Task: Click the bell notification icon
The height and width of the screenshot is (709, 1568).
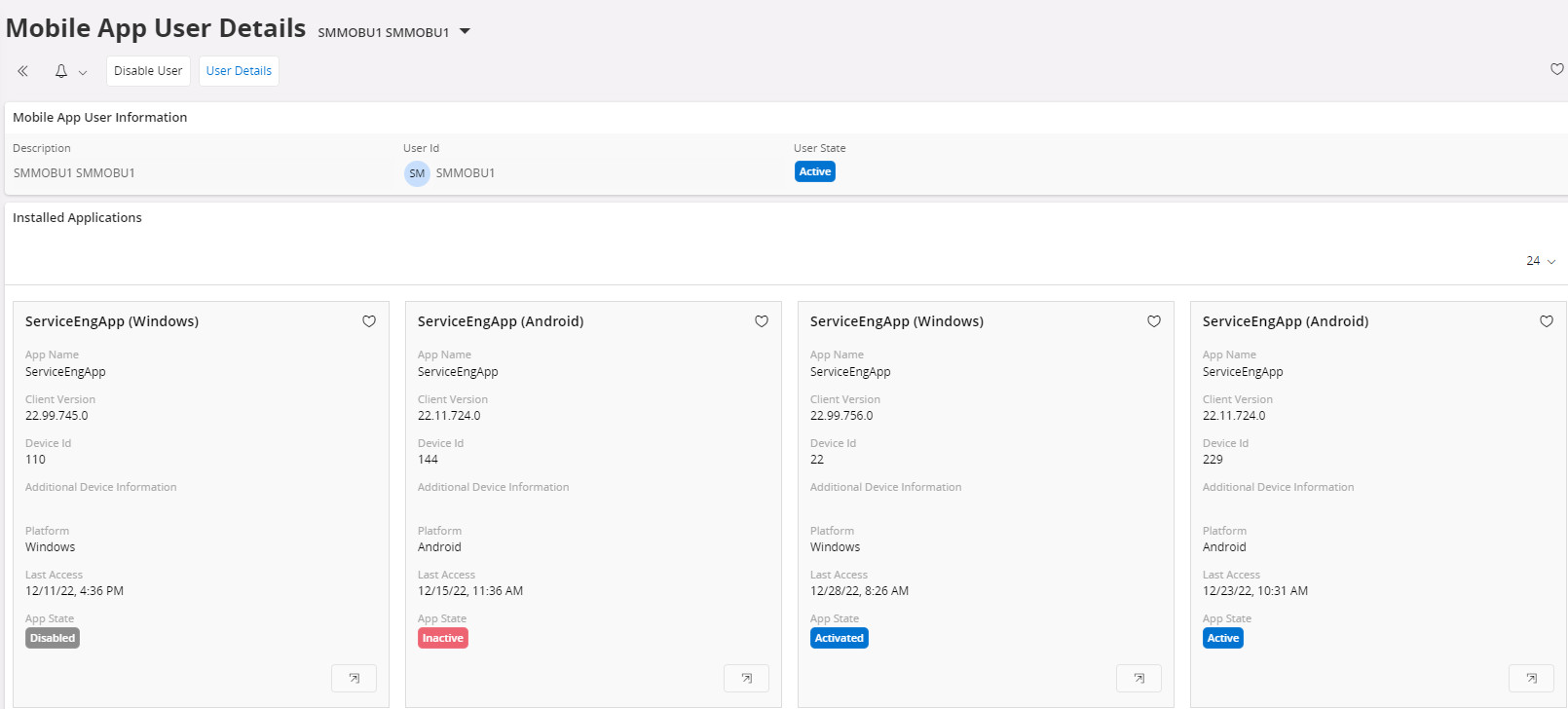Action: pyautogui.click(x=61, y=71)
